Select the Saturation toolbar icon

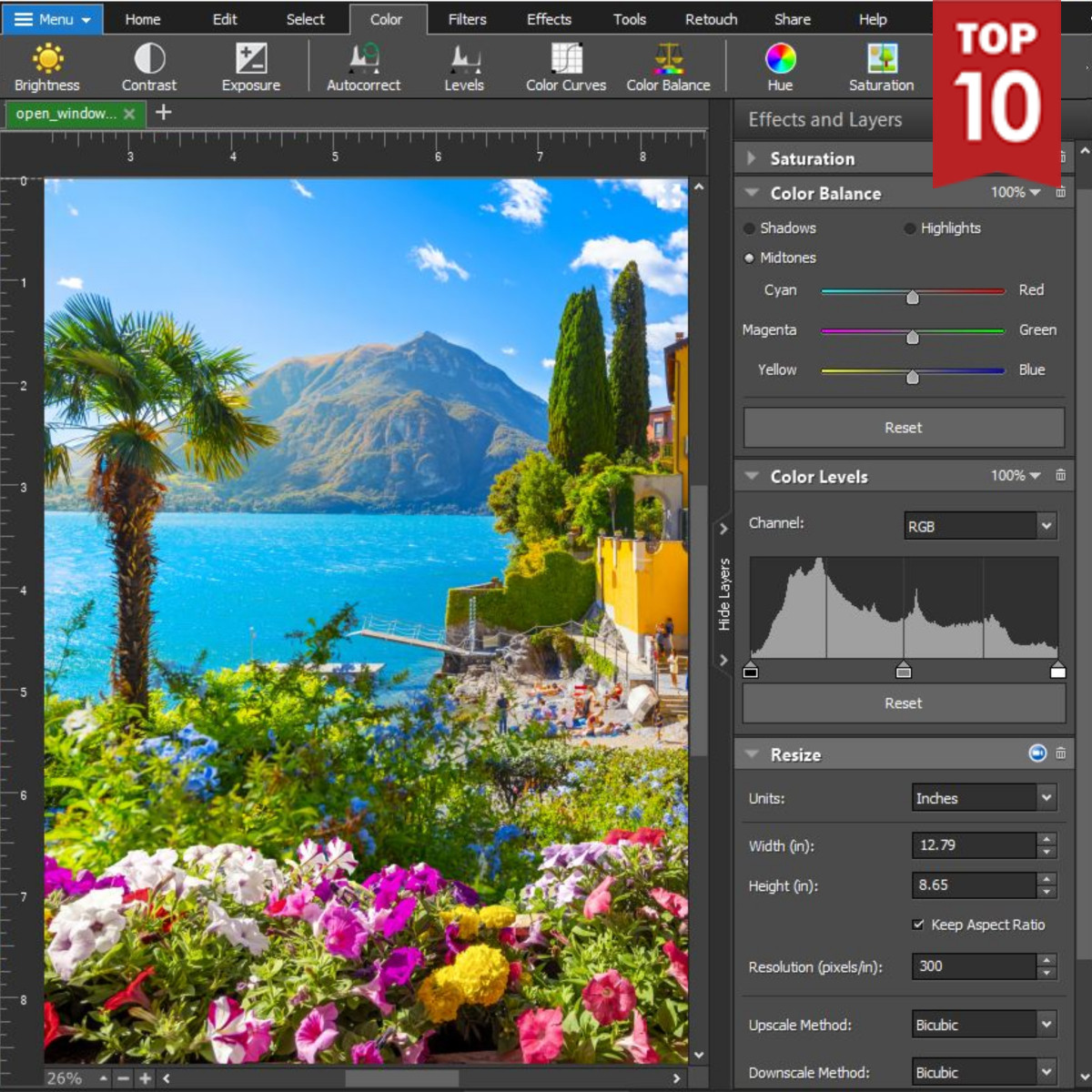point(881,68)
